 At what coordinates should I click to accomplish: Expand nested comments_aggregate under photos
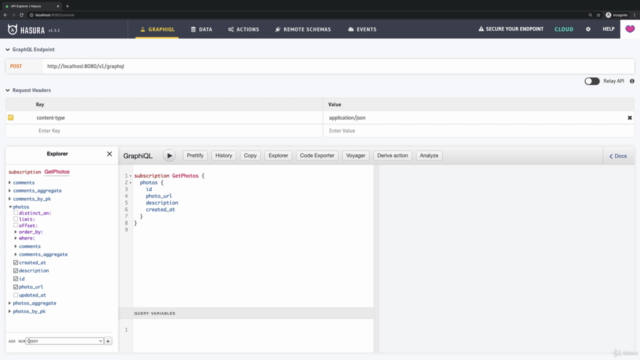pyautogui.click(x=16, y=254)
